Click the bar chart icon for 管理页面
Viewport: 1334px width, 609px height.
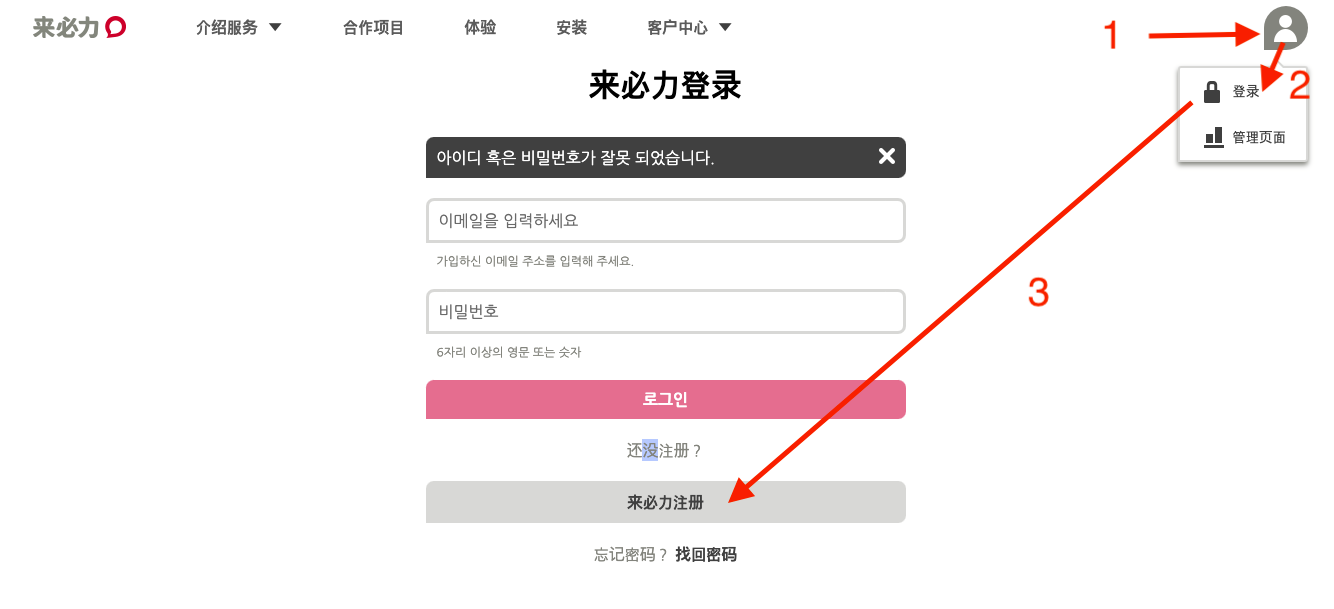(1213, 137)
